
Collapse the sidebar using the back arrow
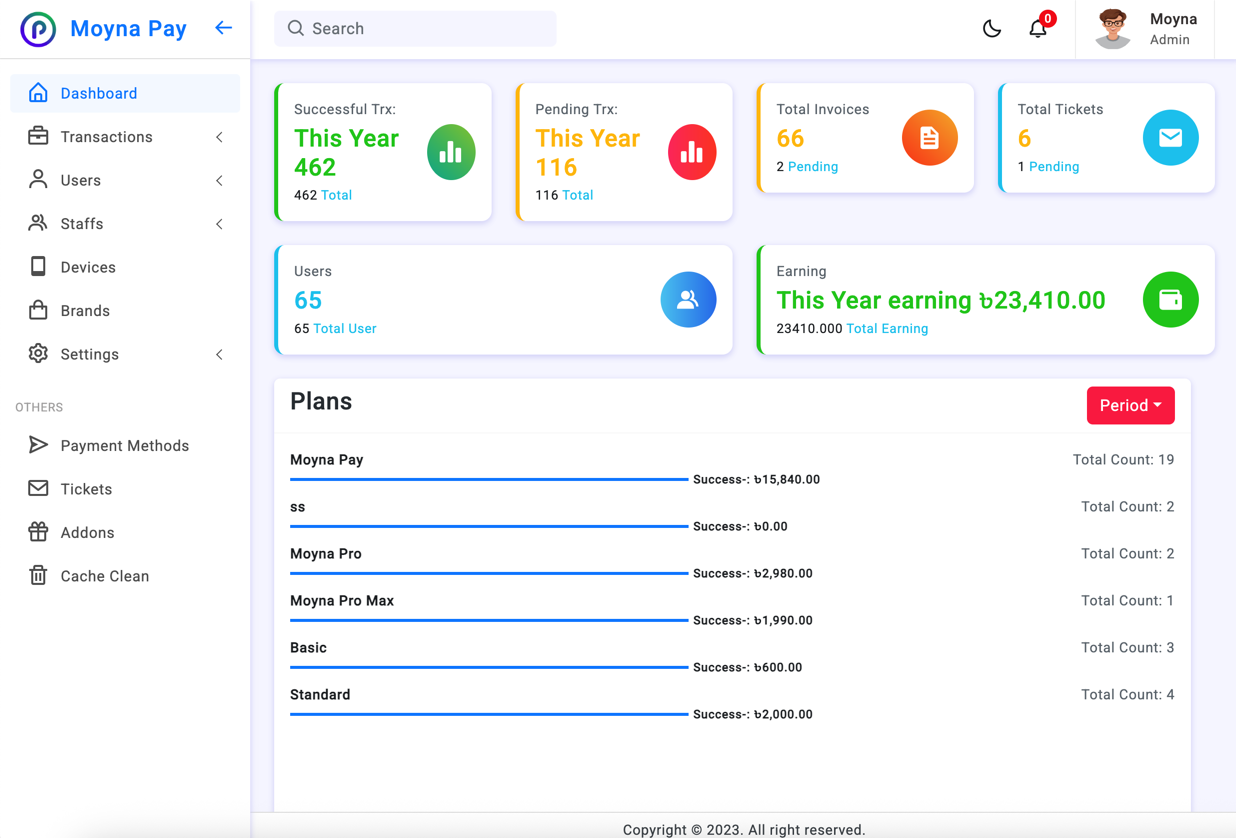(223, 28)
